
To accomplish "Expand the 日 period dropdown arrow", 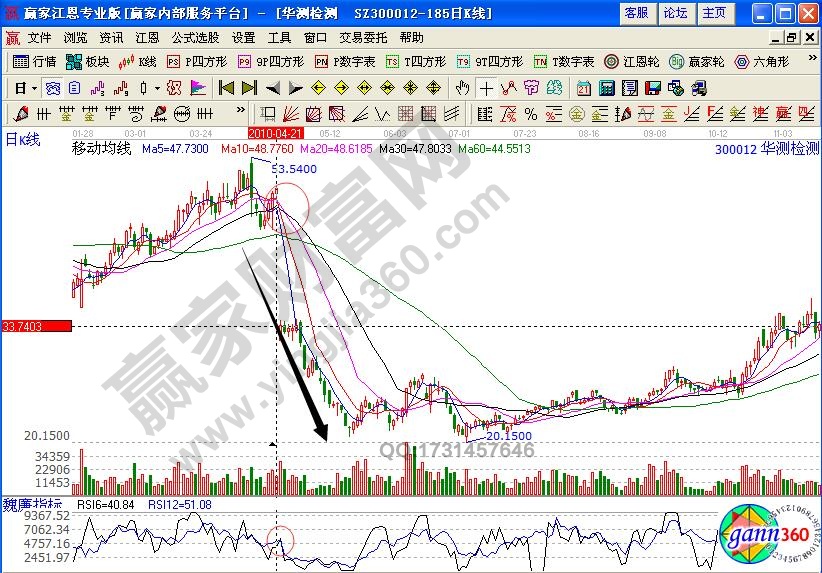I will pyautogui.click(x=33, y=87).
